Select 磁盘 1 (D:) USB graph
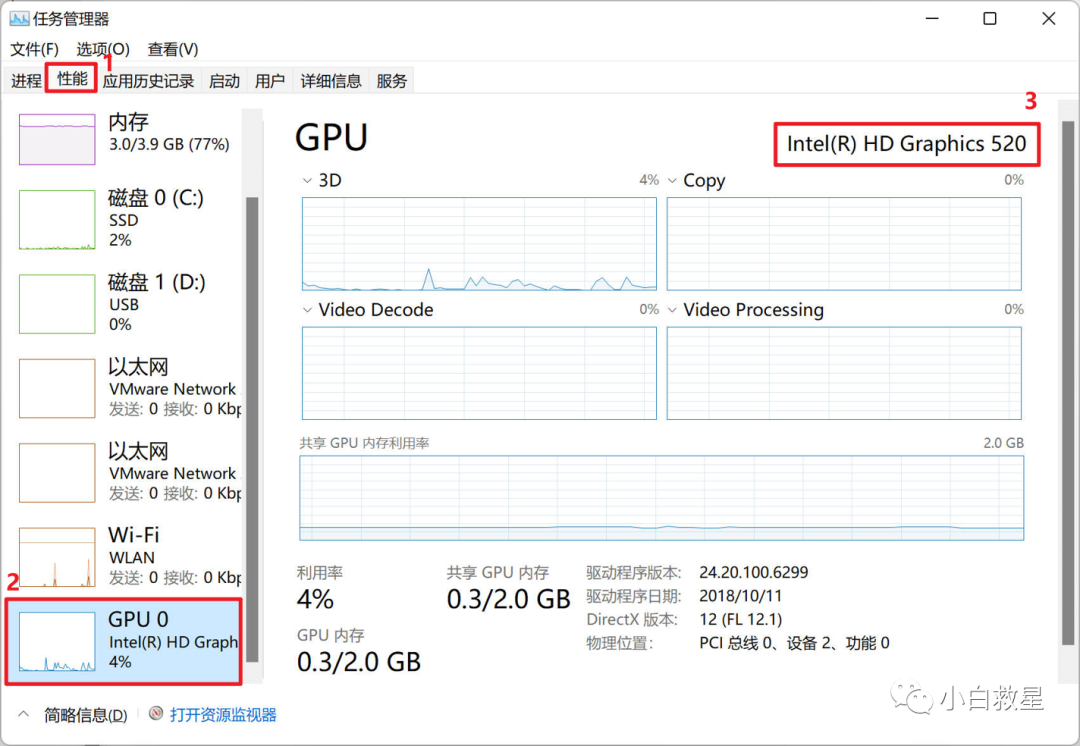Screen dimensions: 1080x746 [57, 304]
